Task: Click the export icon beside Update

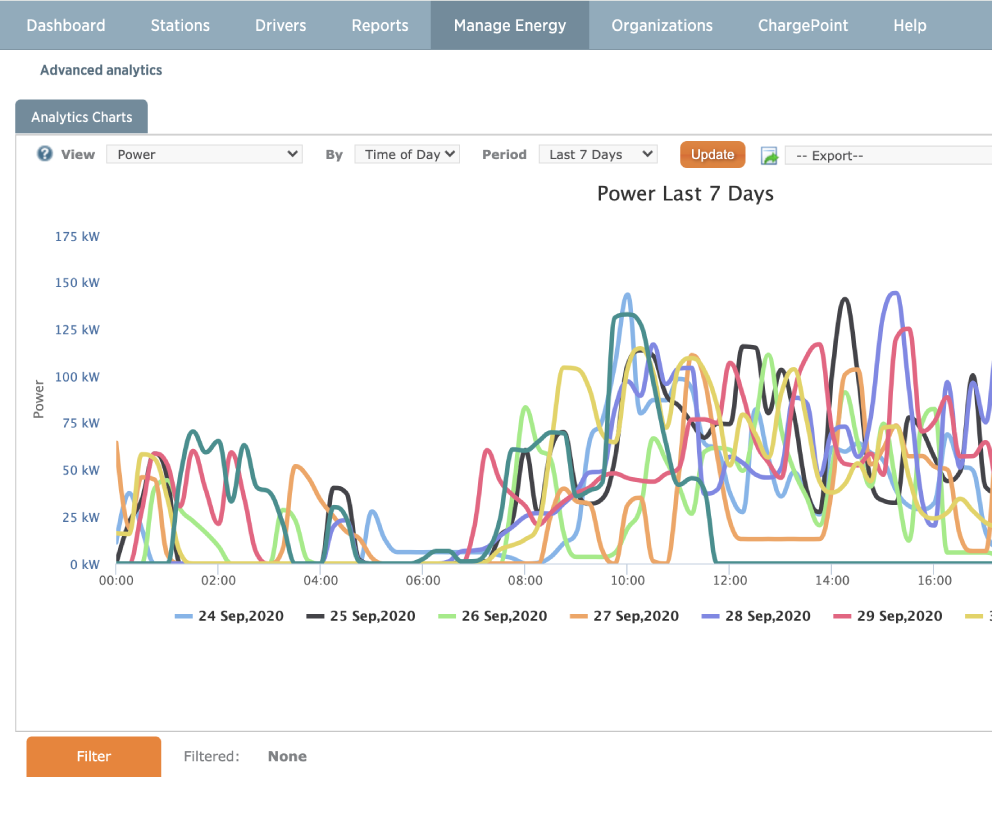Action: pos(769,155)
